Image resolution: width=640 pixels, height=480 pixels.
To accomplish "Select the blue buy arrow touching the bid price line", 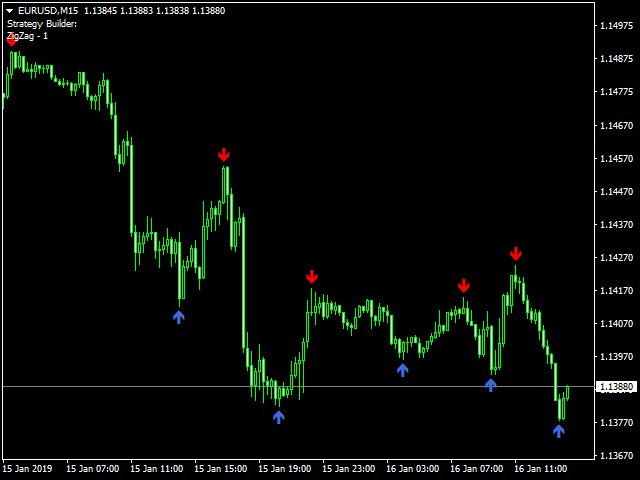I will pyautogui.click(x=491, y=385).
